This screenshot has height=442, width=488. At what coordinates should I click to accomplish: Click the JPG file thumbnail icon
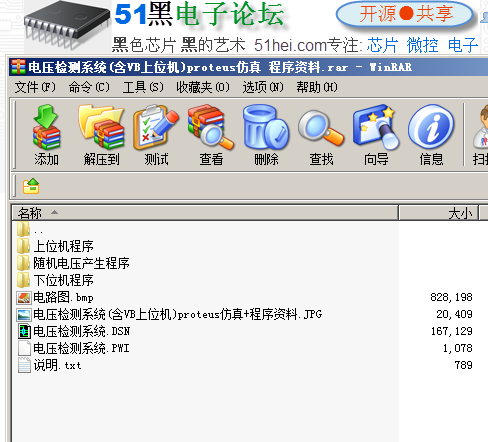pyautogui.click(x=24, y=314)
